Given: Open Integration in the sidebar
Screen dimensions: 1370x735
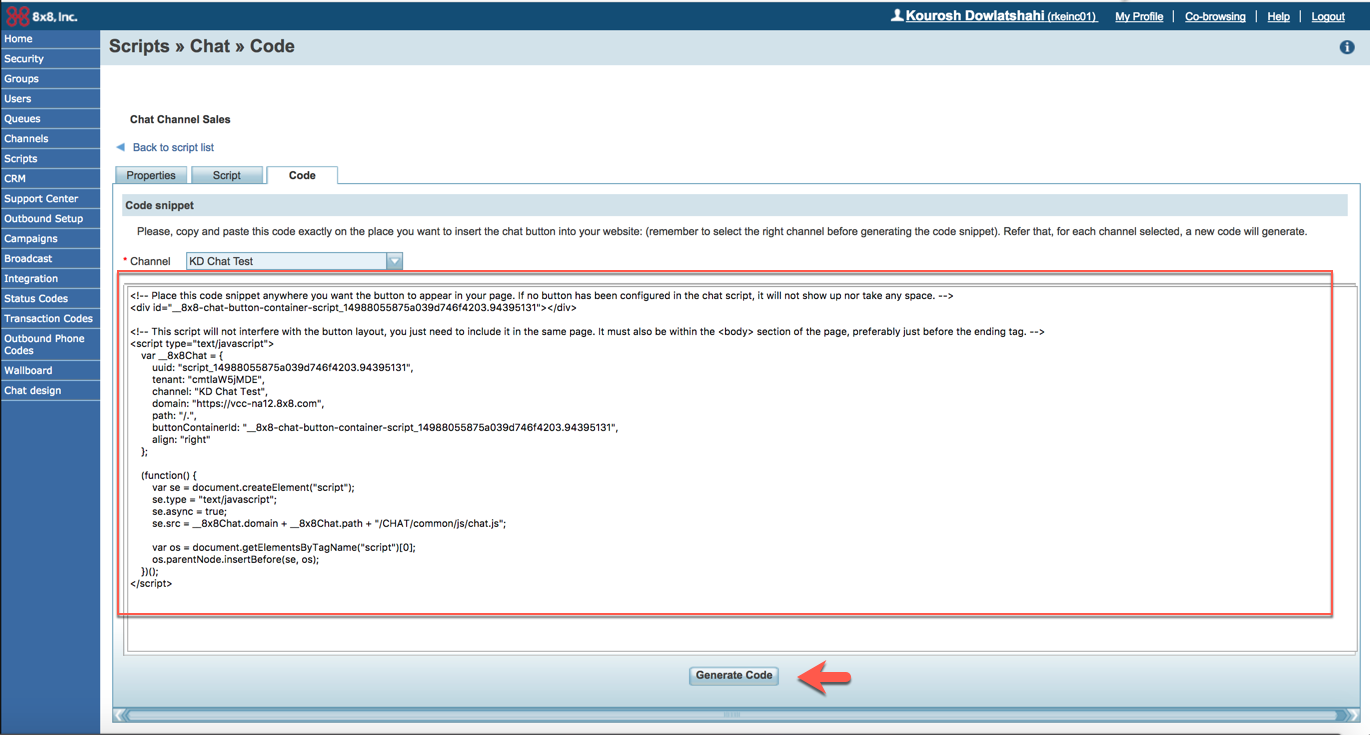Looking at the screenshot, I should (x=50, y=279).
